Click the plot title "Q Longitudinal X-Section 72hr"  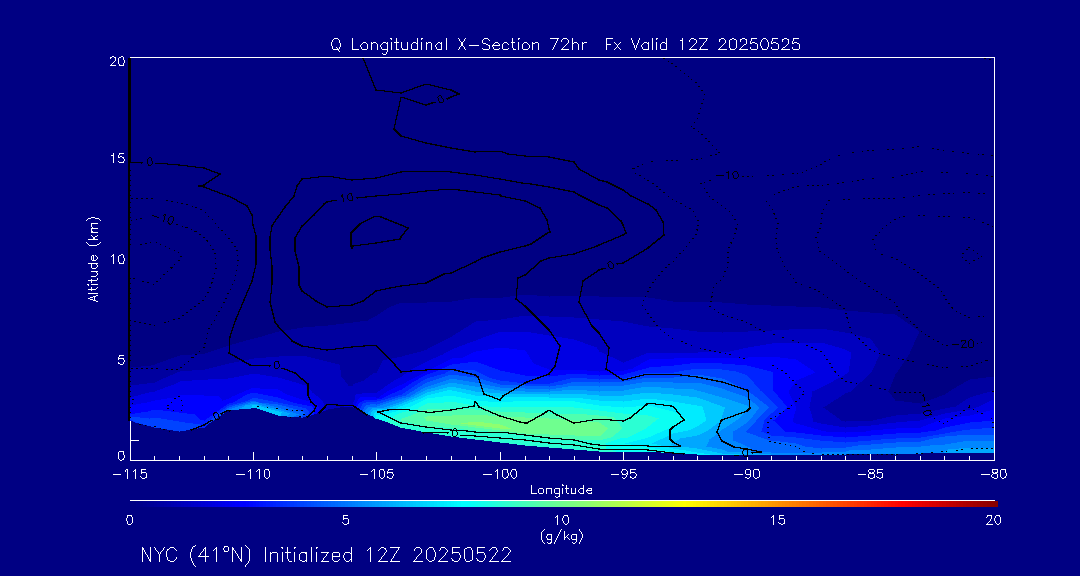coord(460,45)
